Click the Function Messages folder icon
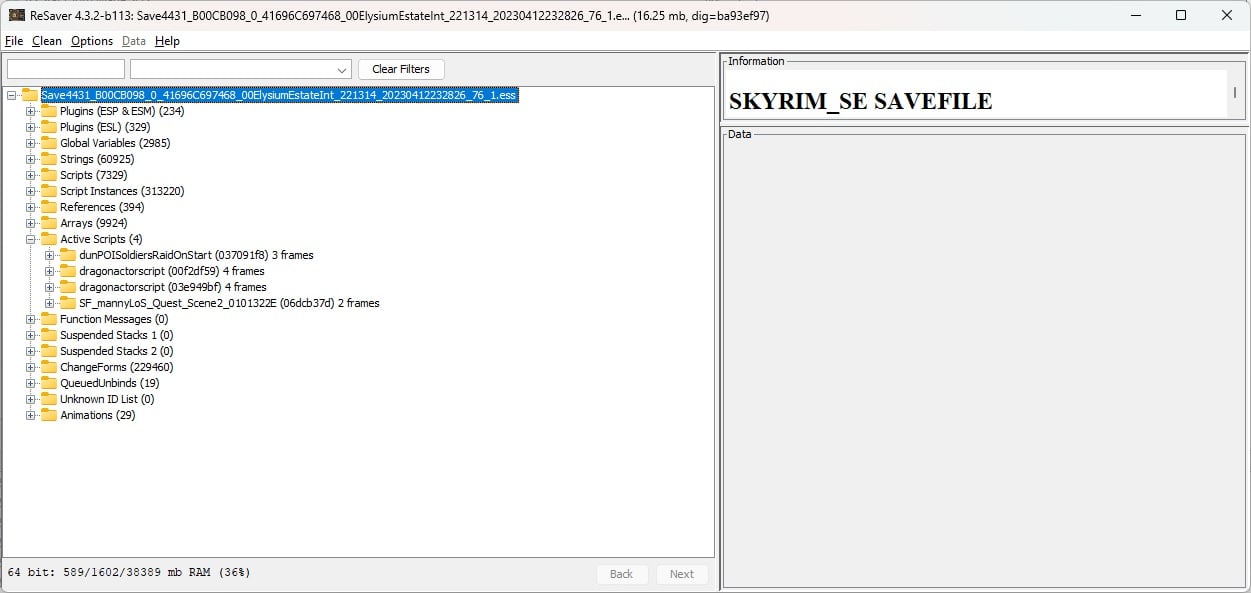Image resolution: width=1251 pixels, height=593 pixels. (48, 319)
